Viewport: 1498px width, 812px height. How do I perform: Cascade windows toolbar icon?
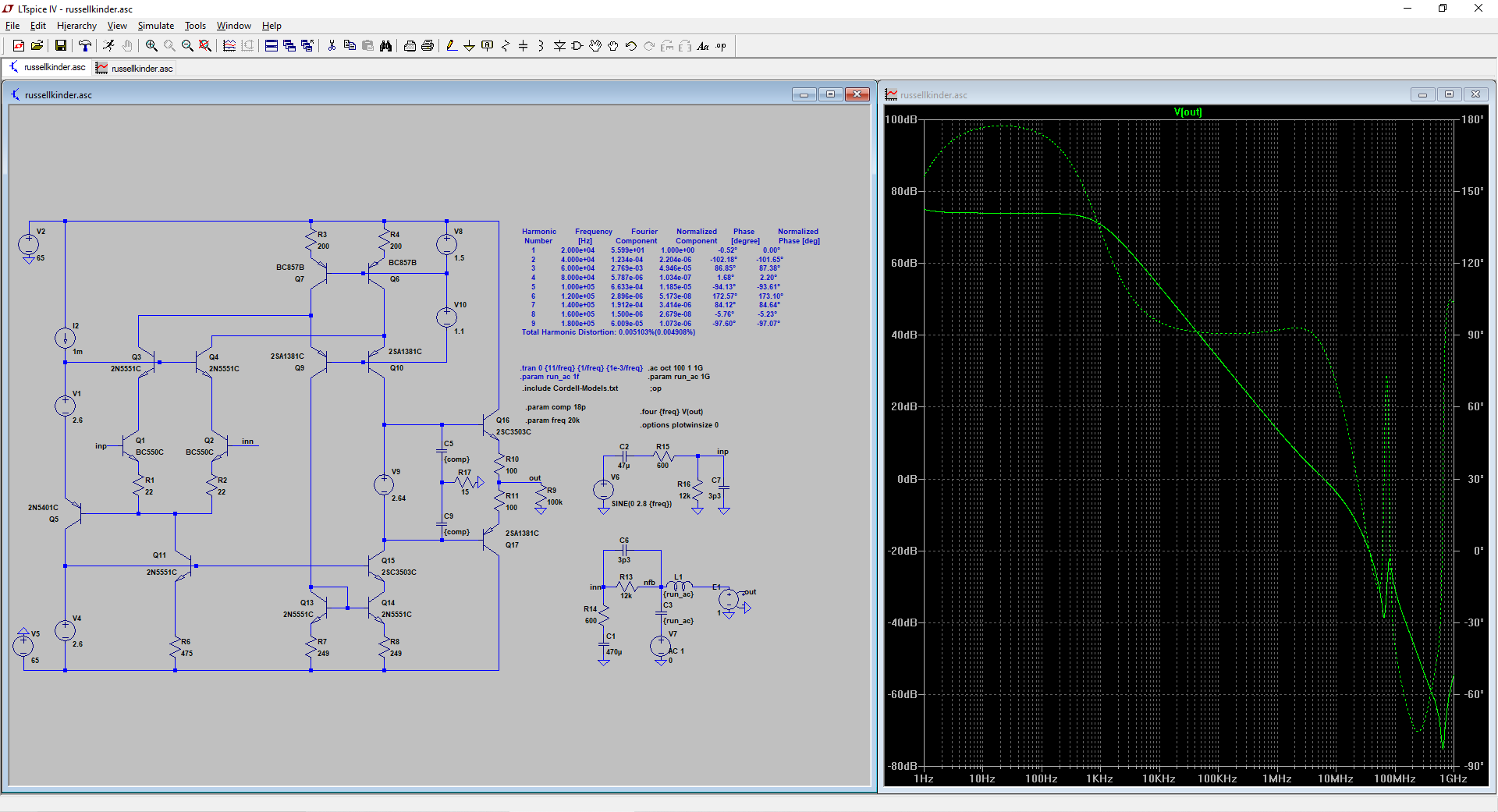point(289,46)
